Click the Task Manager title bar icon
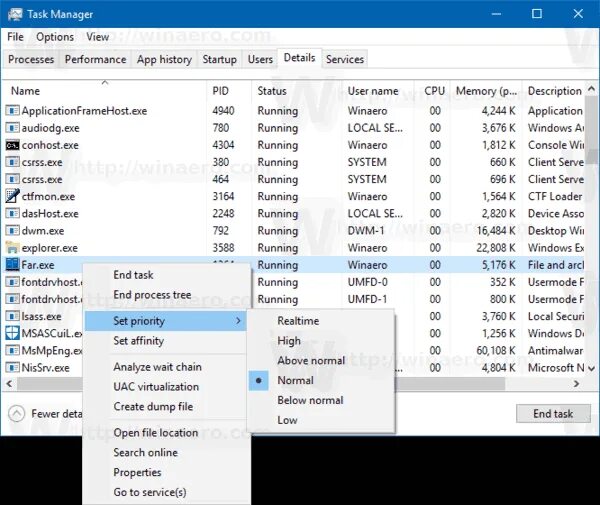The width and height of the screenshot is (600, 505). coord(15,14)
